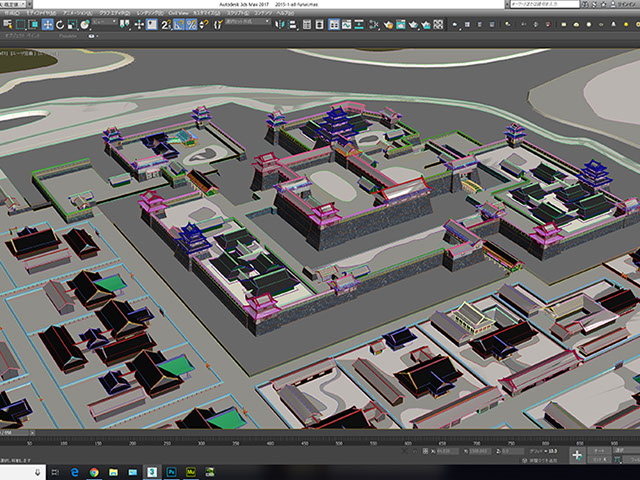The image size is (640, 480).
Task: Toggle the 2D/3D Snaps button
Action: pyautogui.click(x=165, y=23)
